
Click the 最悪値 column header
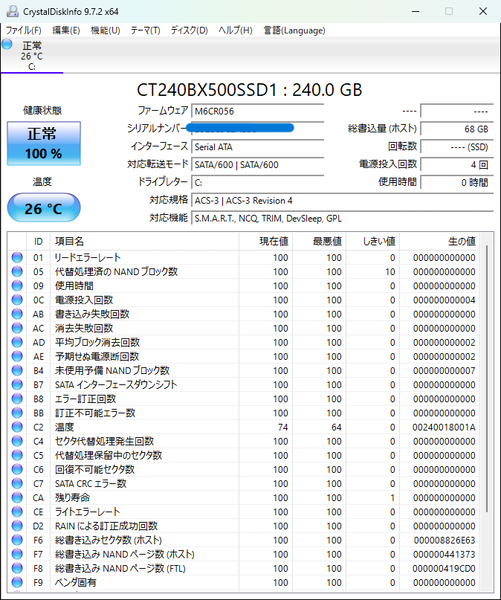[x=320, y=241]
